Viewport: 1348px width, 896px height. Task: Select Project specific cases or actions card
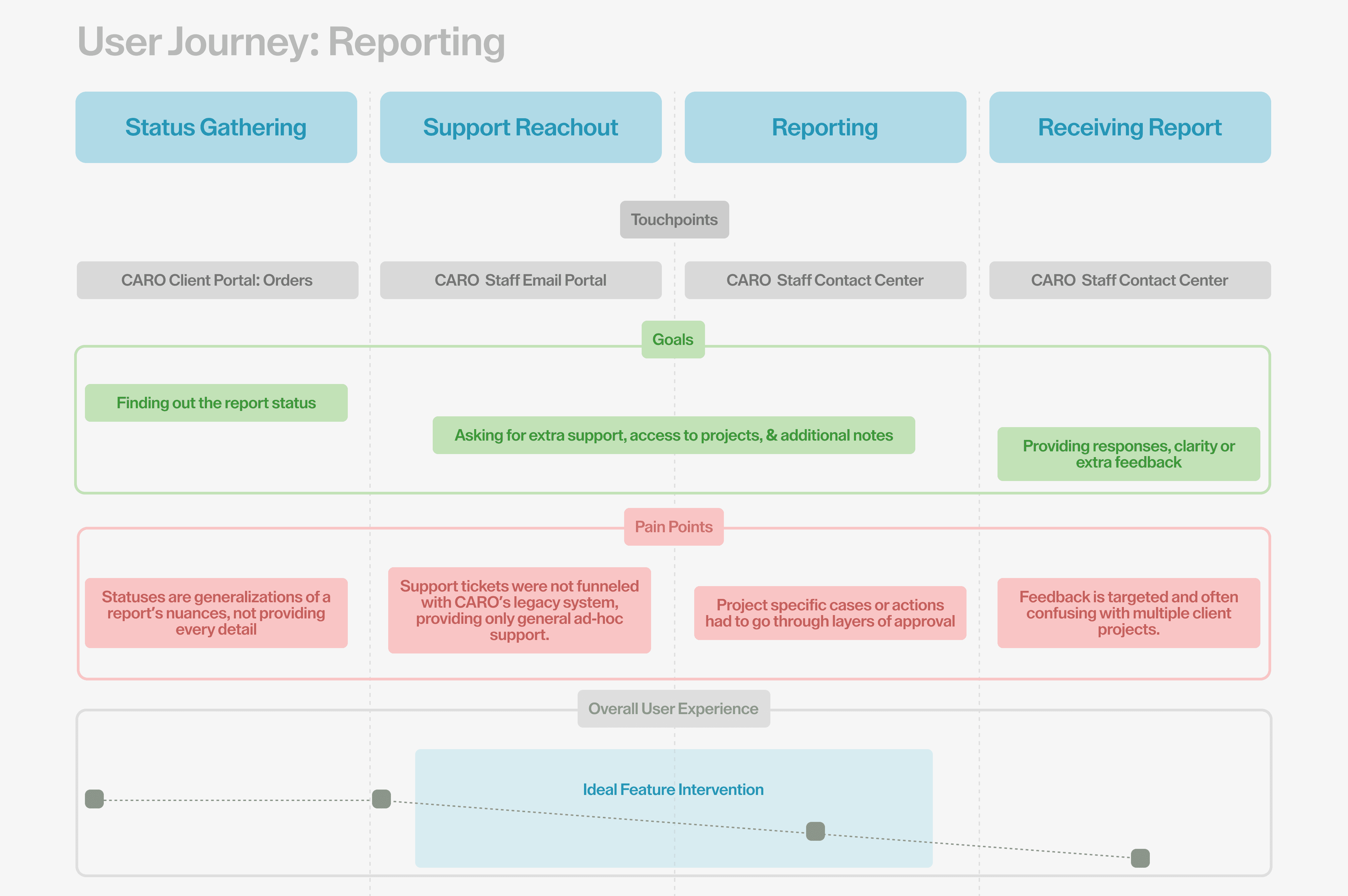coord(829,613)
